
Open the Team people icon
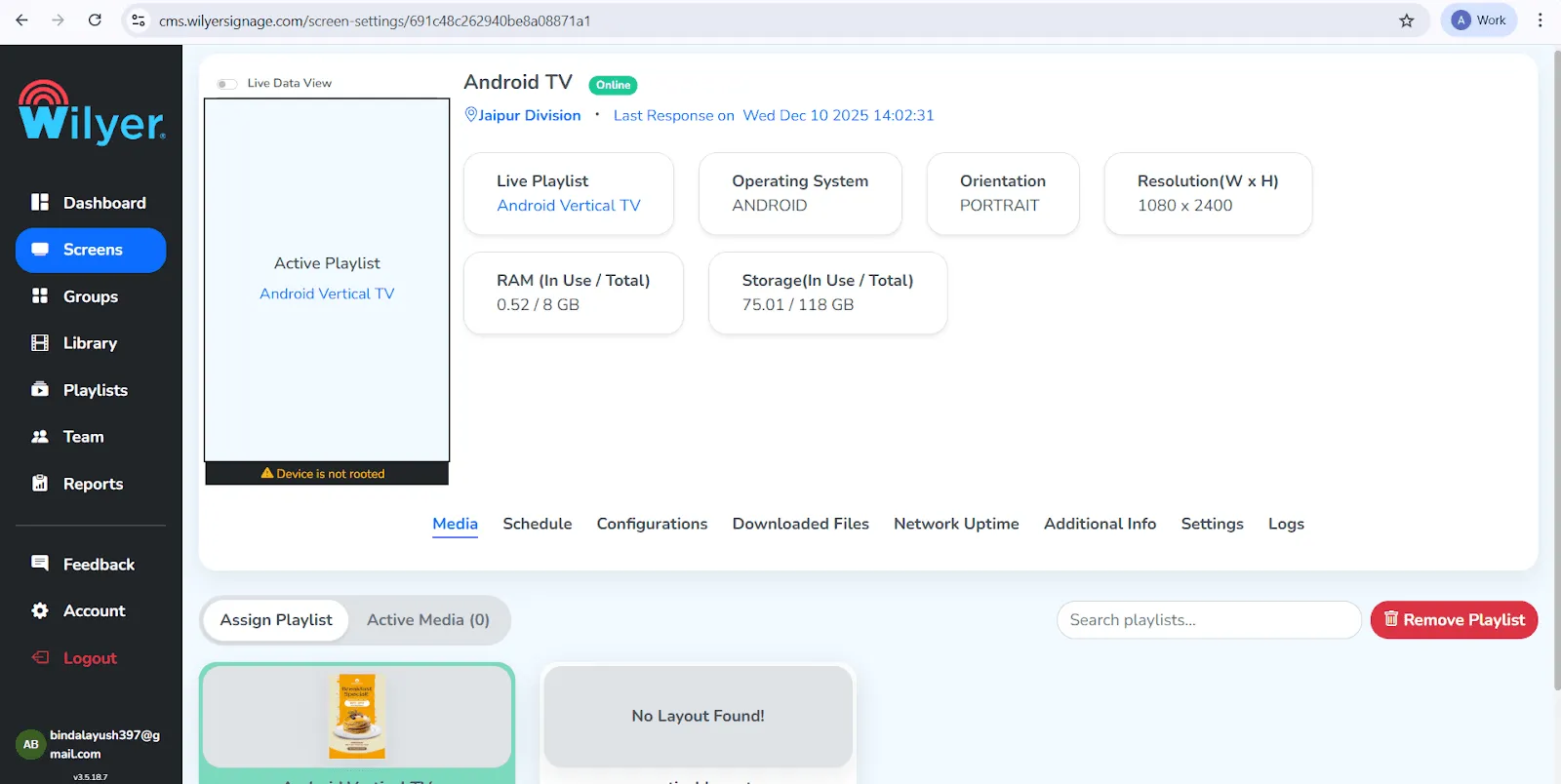pyautogui.click(x=40, y=436)
